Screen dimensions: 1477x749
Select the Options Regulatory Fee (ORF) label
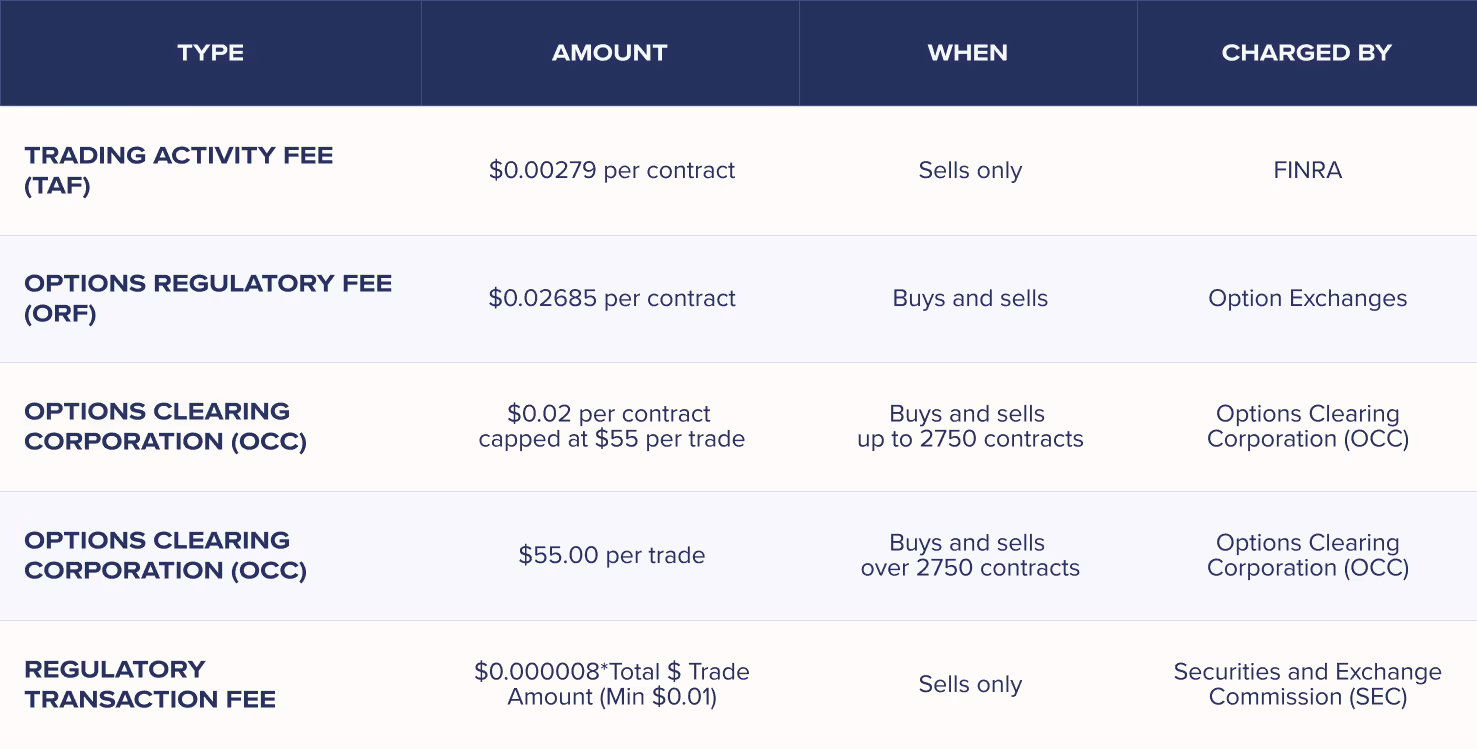tap(208, 298)
